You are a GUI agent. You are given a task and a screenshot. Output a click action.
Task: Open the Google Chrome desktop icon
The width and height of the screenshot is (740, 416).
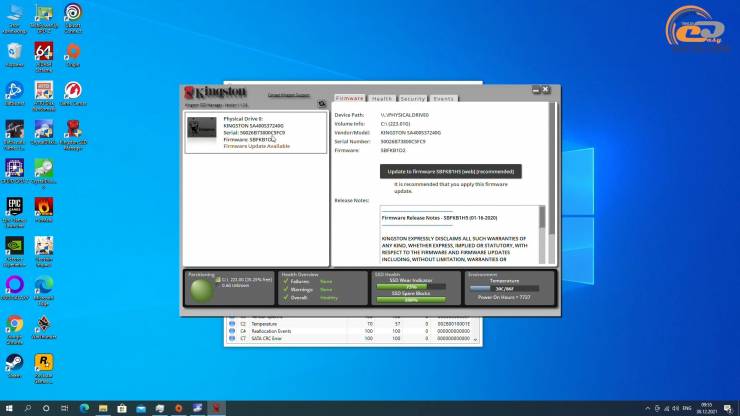[x=15, y=330]
